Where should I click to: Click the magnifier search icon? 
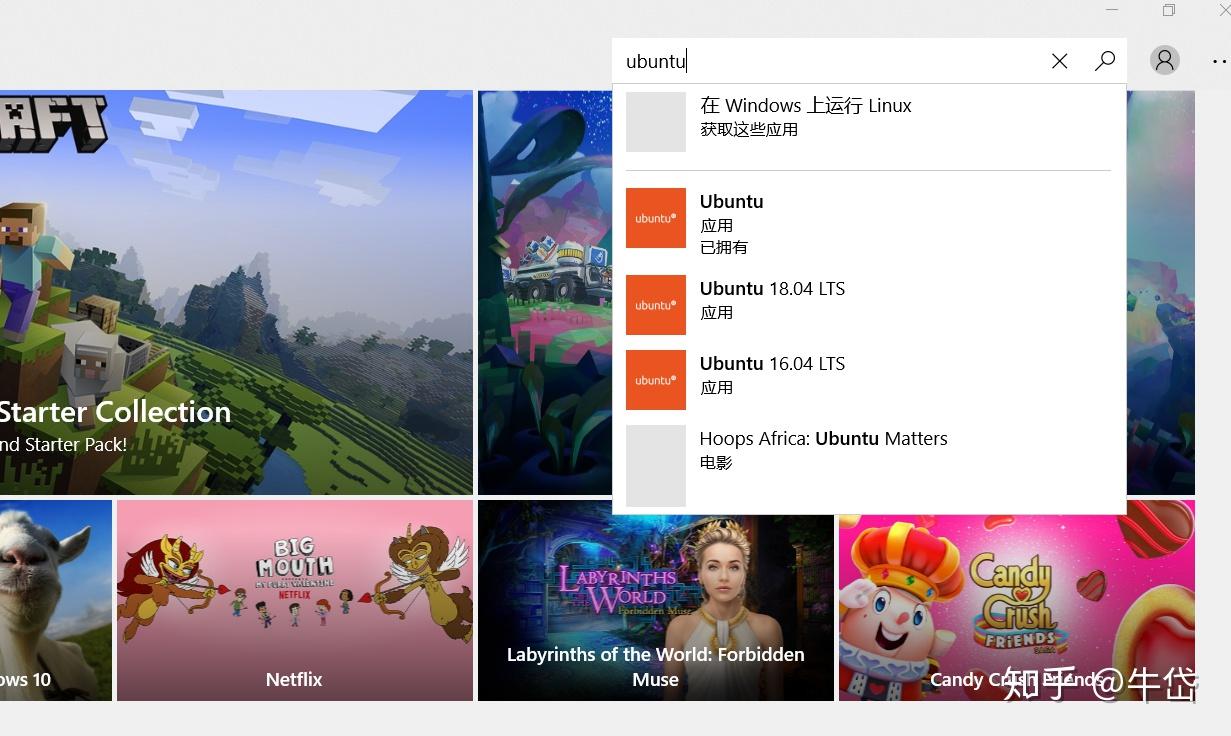[x=1104, y=61]
